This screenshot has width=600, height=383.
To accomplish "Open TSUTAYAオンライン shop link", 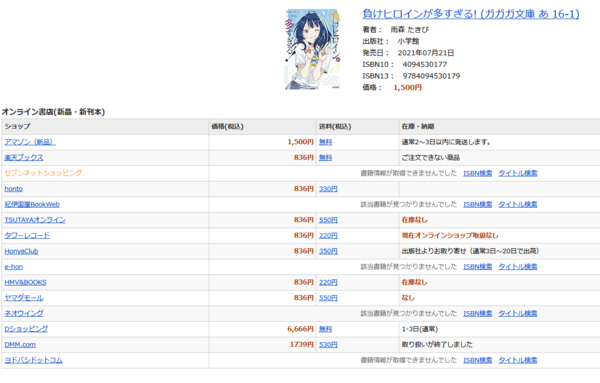I will tap(35, 220).
